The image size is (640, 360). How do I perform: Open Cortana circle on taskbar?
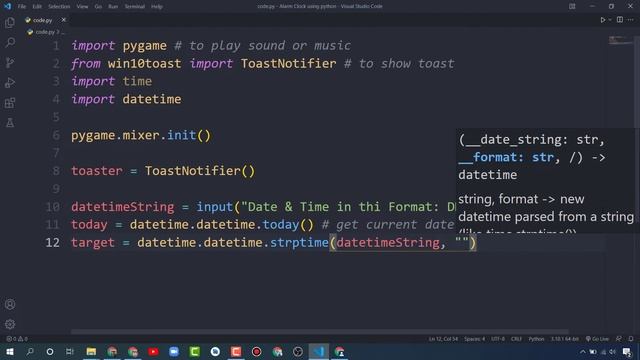click(50, 351)
